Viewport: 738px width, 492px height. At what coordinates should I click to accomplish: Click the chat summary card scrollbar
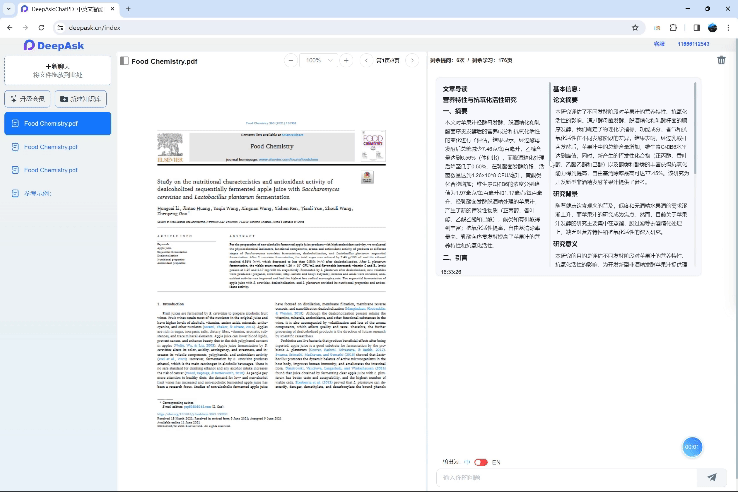tap(695, 128)
